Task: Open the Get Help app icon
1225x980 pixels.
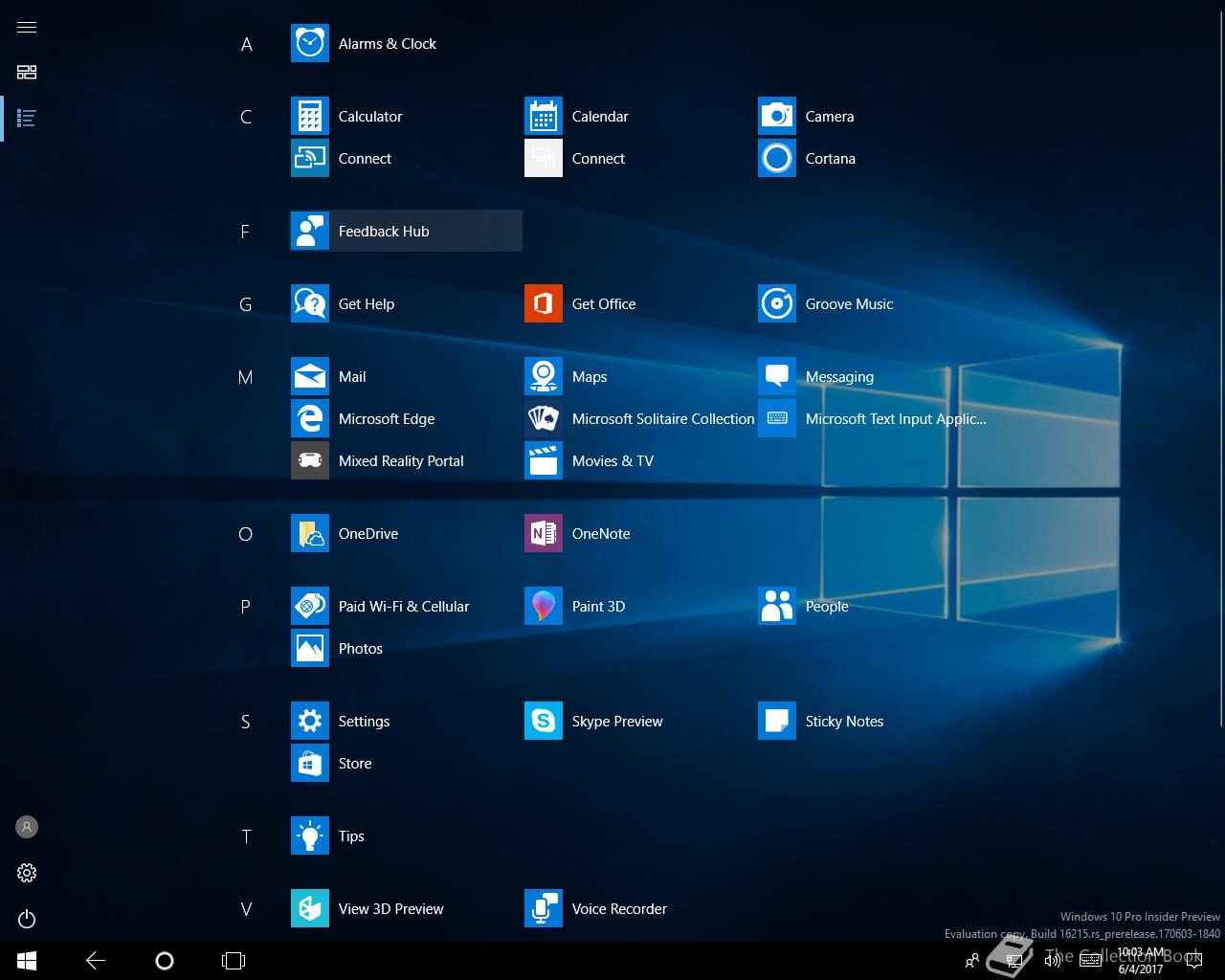Action: point(310,304)
